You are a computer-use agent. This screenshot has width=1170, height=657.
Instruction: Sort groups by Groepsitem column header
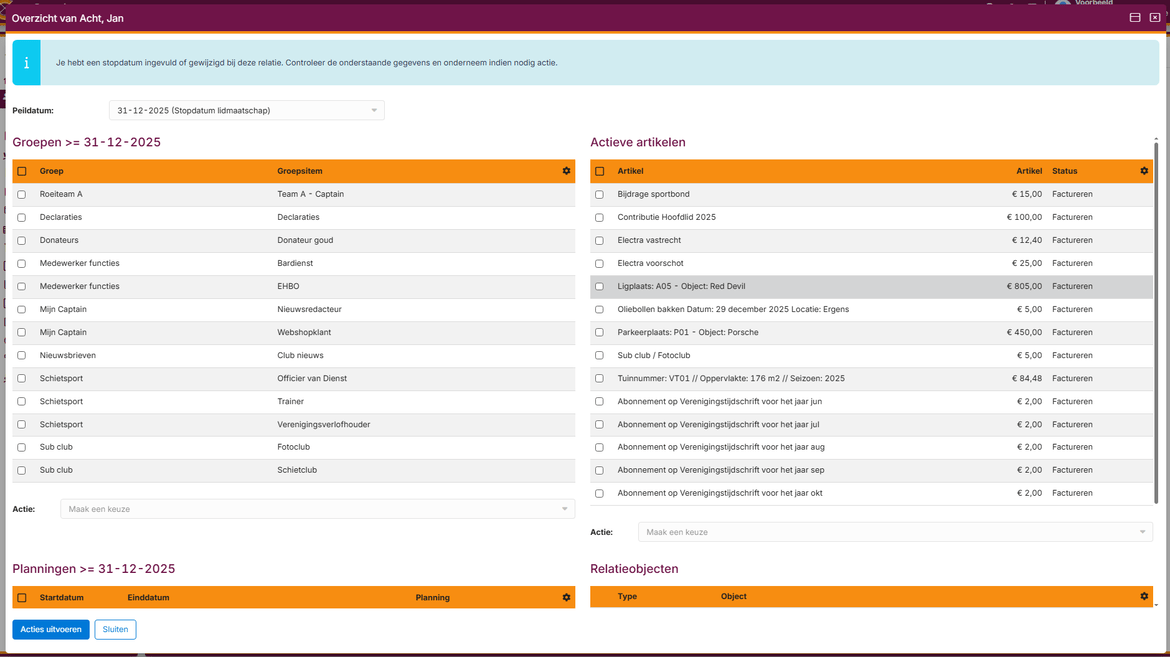tap(300, 171)
